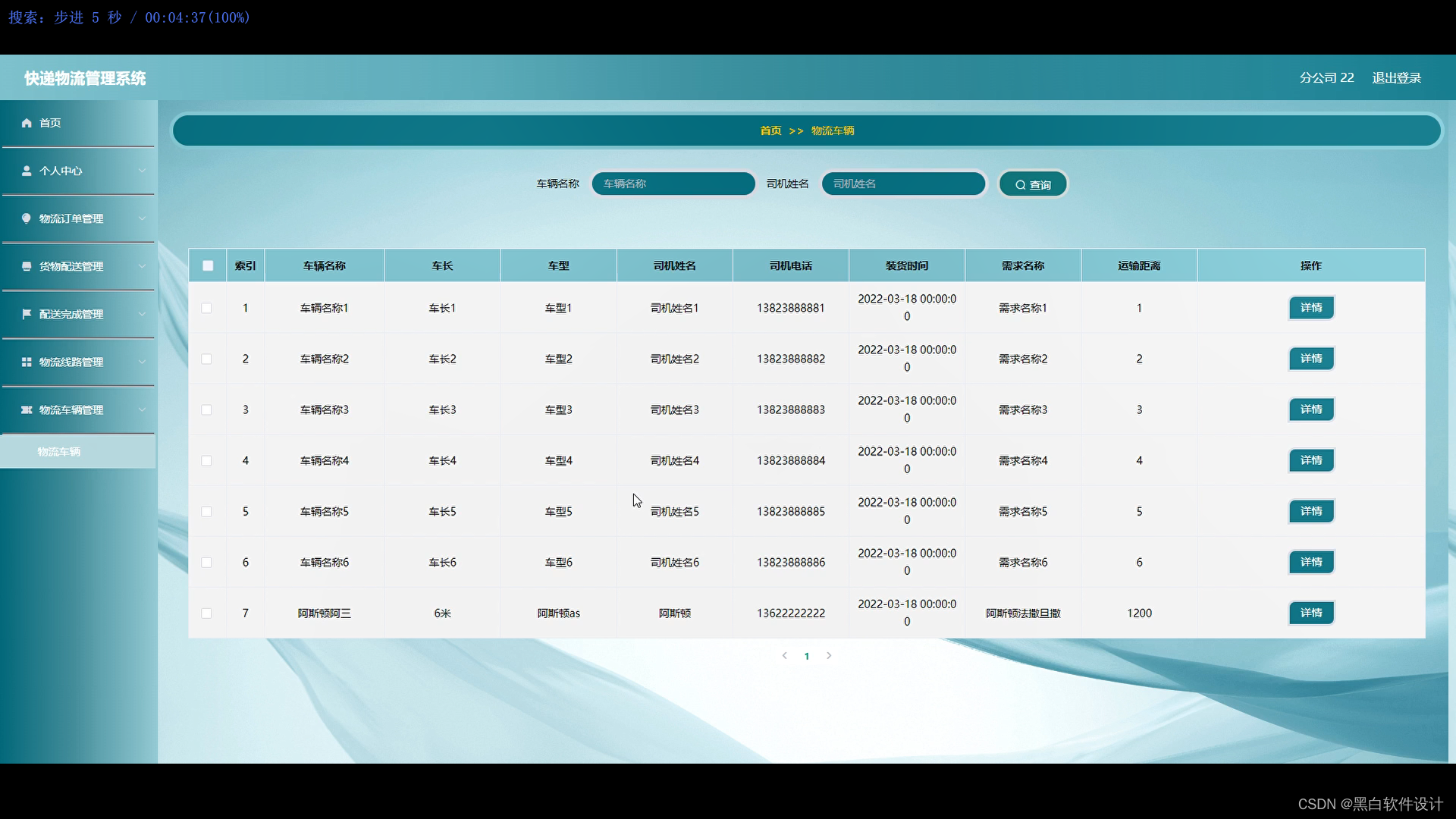
Task: Click the 首页 breadcrumb link
Action: tap(770, 130)
